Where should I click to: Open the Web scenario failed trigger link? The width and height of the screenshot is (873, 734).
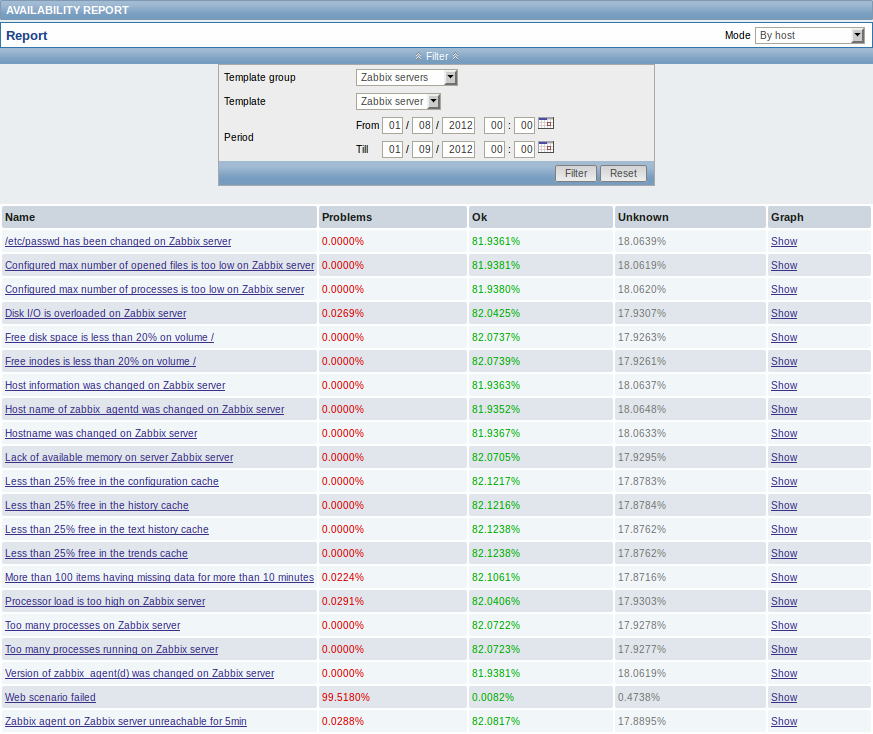tap(51, 696)
